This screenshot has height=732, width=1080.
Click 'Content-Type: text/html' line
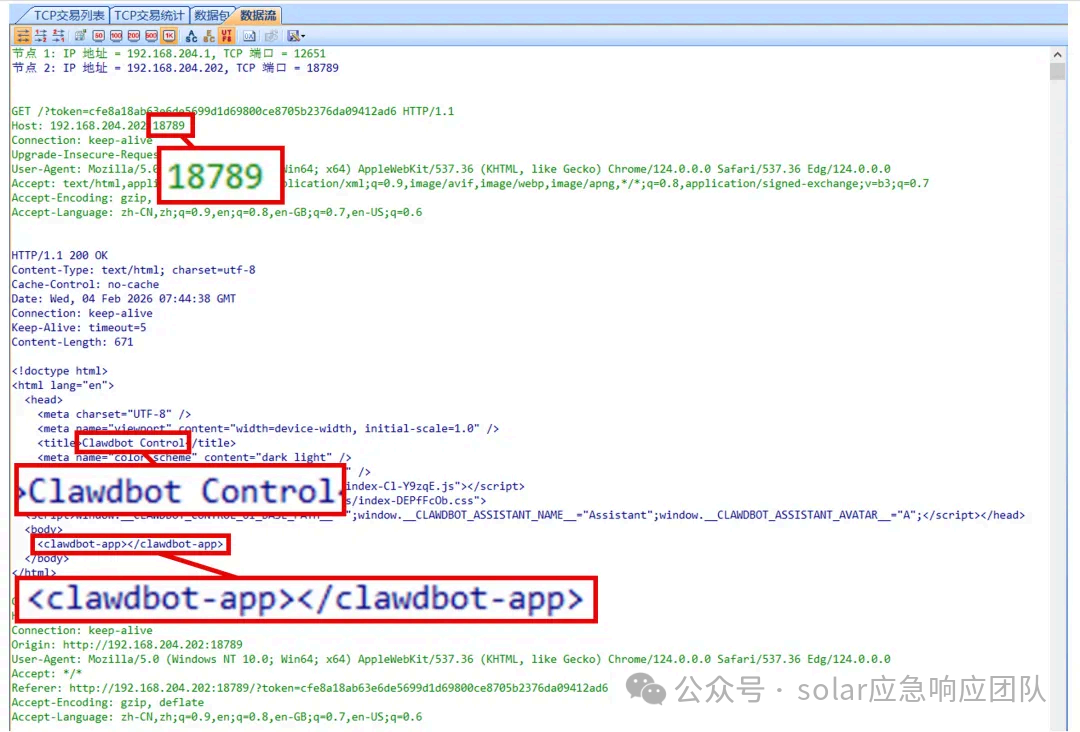click(133, 269)
